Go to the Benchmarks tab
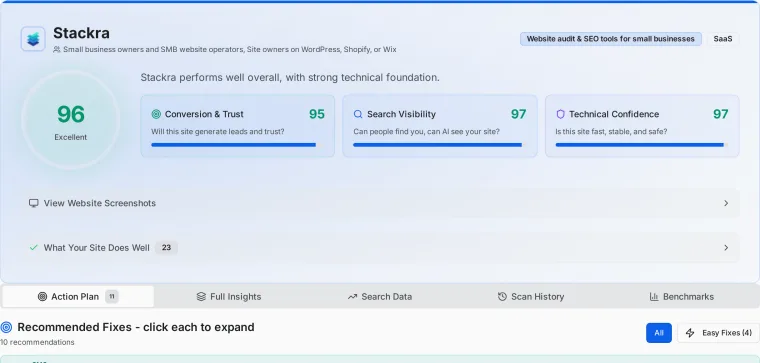 (x=681, y=297)
